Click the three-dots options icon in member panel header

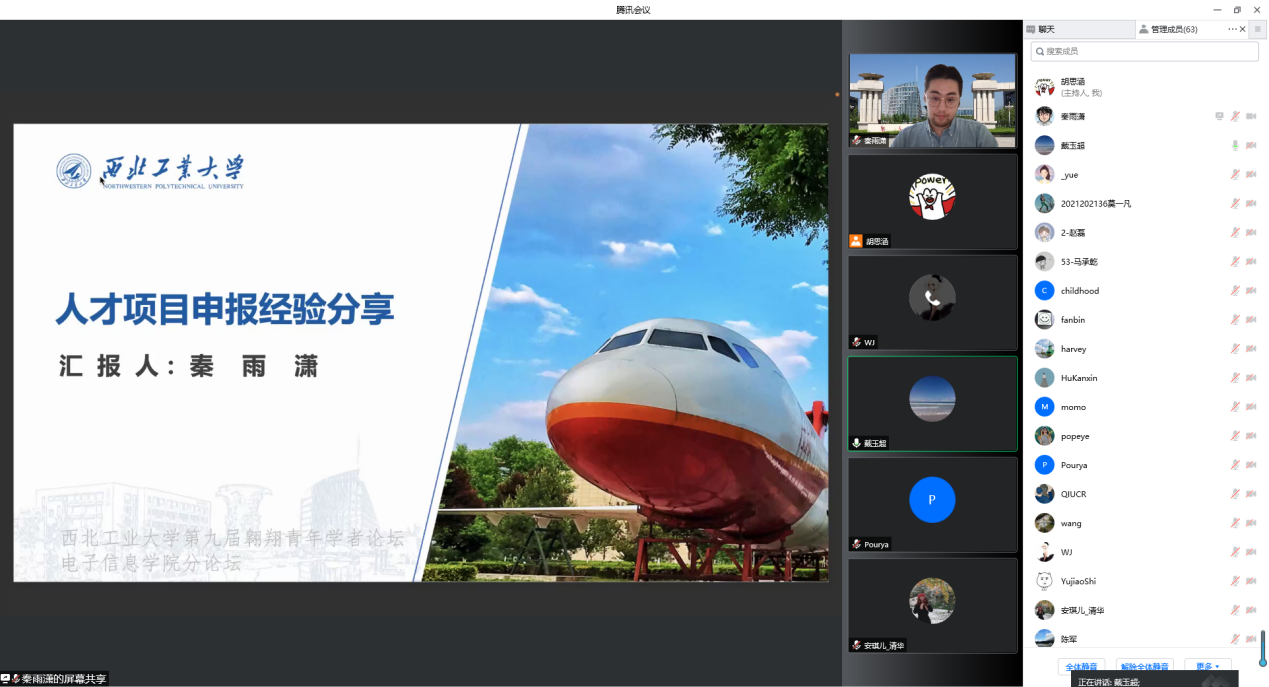pyautogui.click(x=1232, y=29)
